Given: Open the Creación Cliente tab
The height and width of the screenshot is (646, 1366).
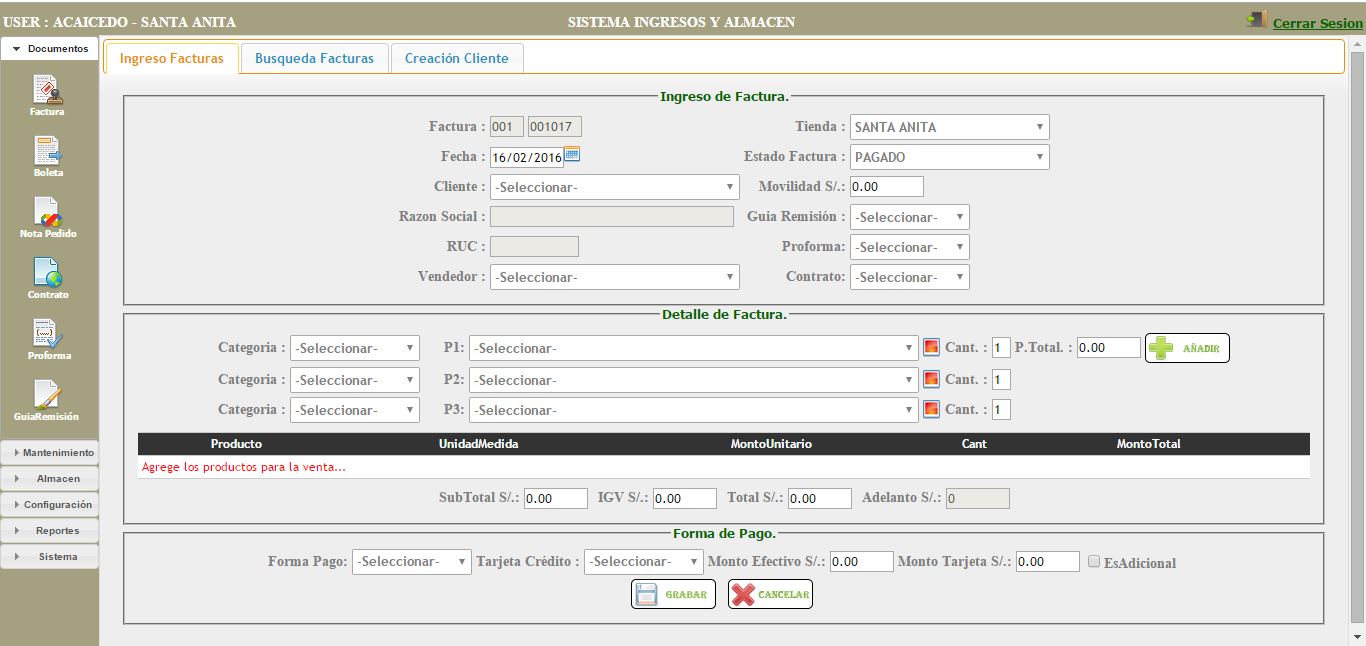Looking at the screenshot, I should [x=456, y=59].
